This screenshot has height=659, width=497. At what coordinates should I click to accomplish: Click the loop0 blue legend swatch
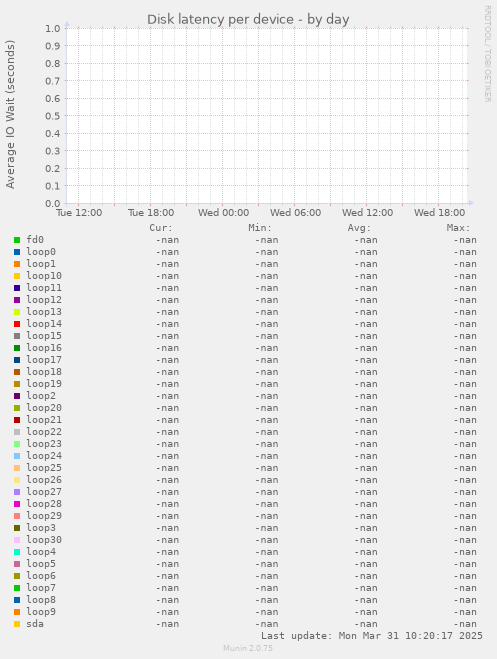[x=17, y=252]
